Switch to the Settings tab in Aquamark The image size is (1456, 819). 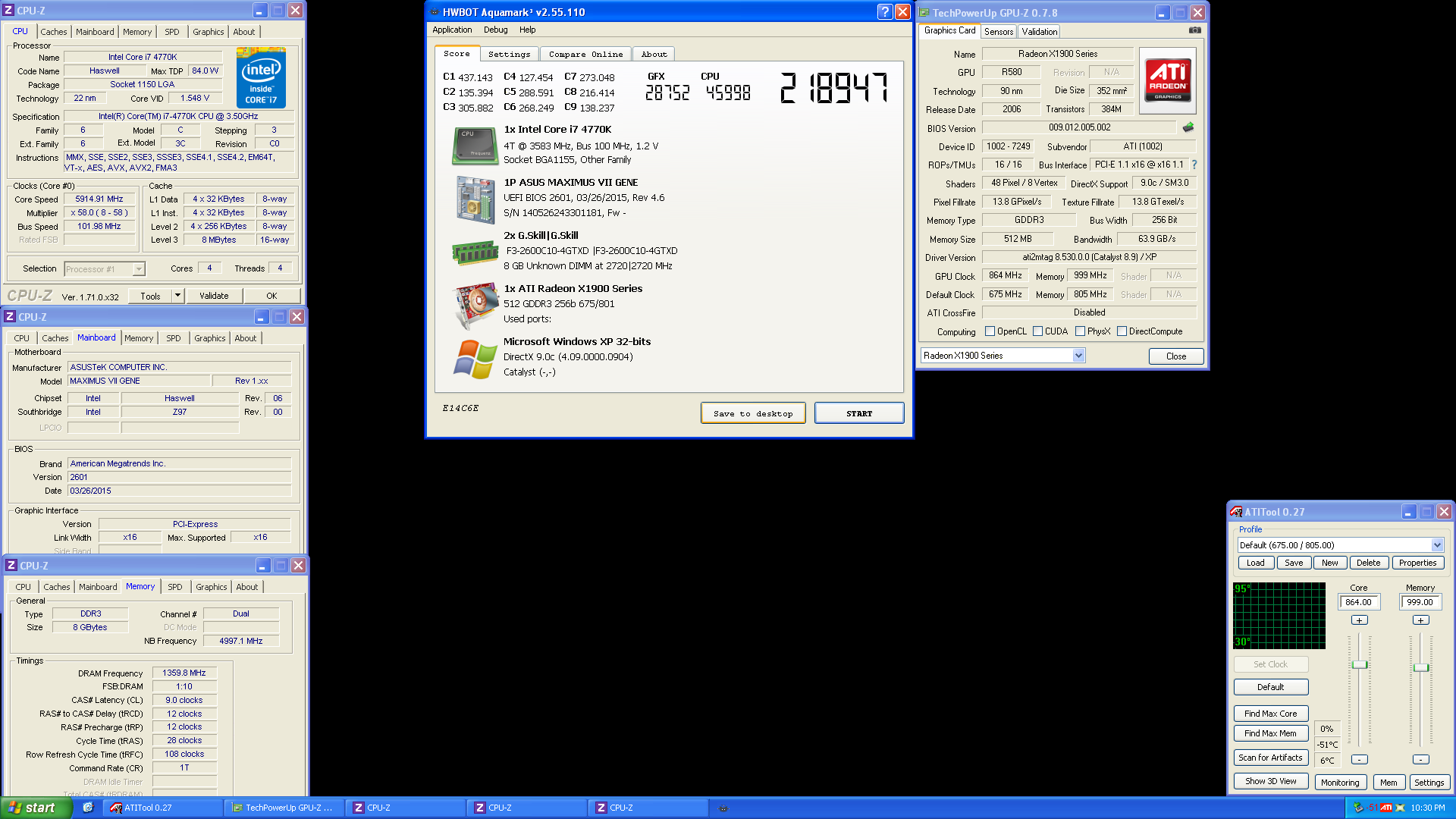(x=509, y=55)
